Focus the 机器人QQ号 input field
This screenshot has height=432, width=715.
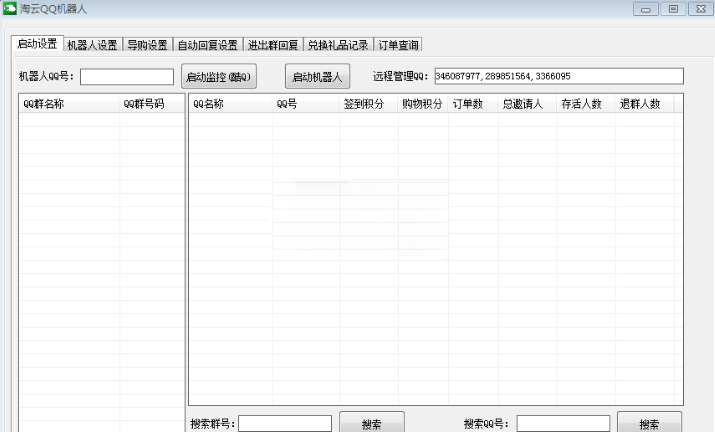(127, 77)
